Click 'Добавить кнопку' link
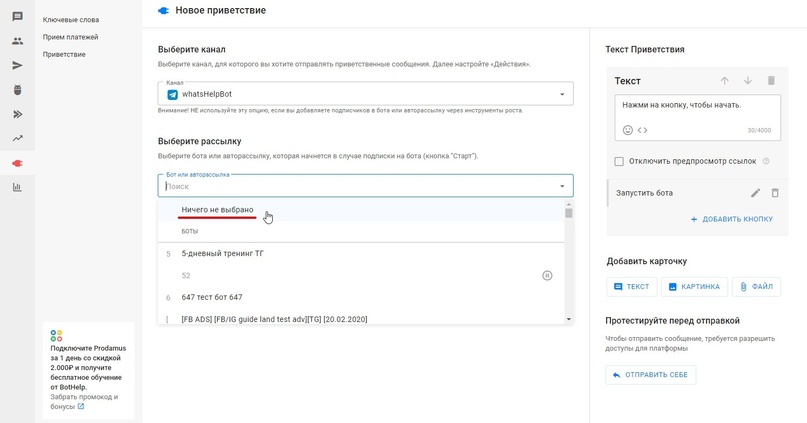This screenshot has height=423, width=807. [732, 219]
